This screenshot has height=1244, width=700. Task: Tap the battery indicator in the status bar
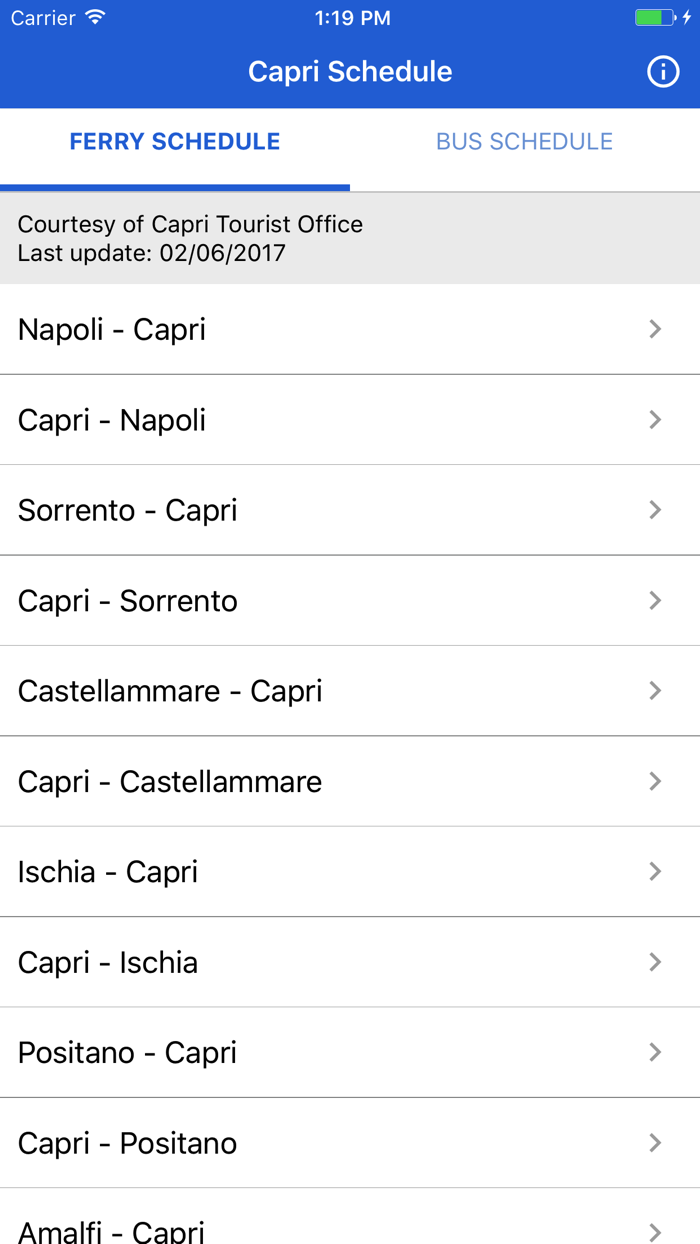(655, 17)
